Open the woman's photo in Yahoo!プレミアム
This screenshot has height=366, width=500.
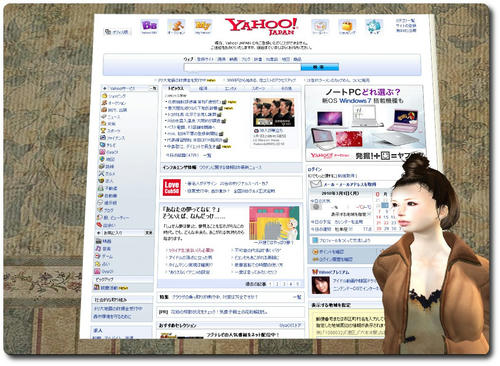[321, 285]
